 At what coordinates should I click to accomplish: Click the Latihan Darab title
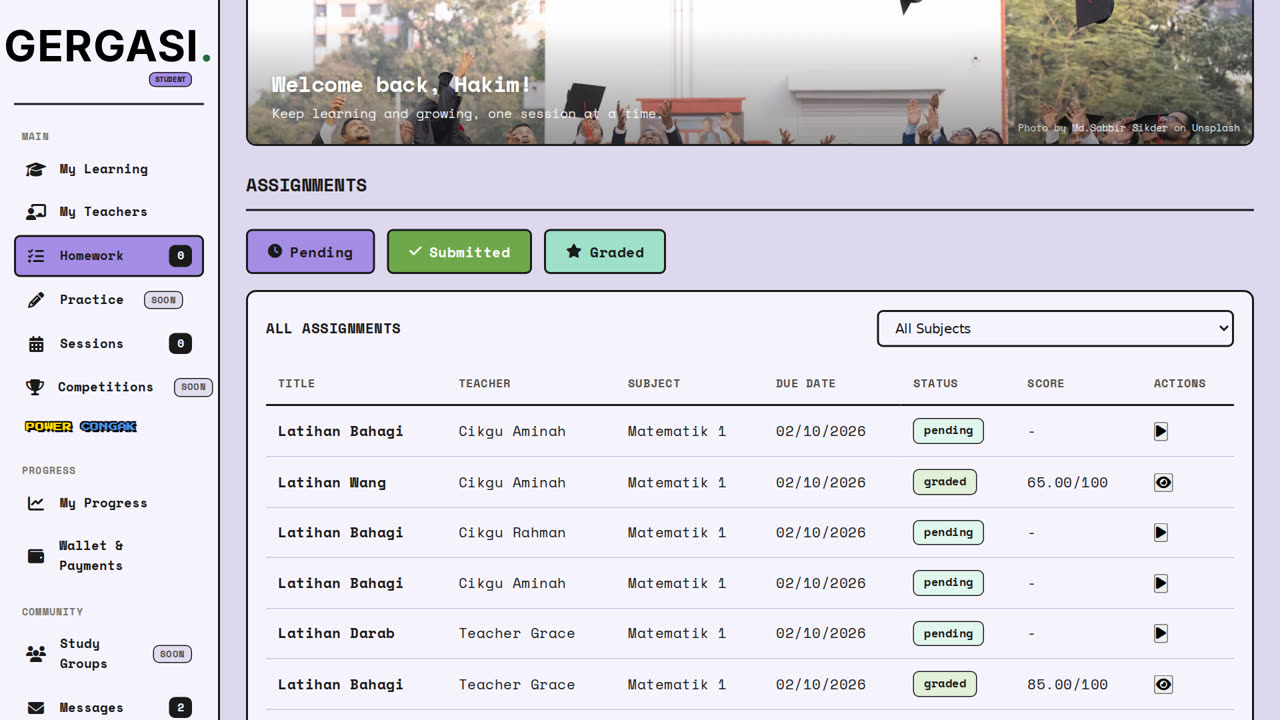click(x=336, y=633)
